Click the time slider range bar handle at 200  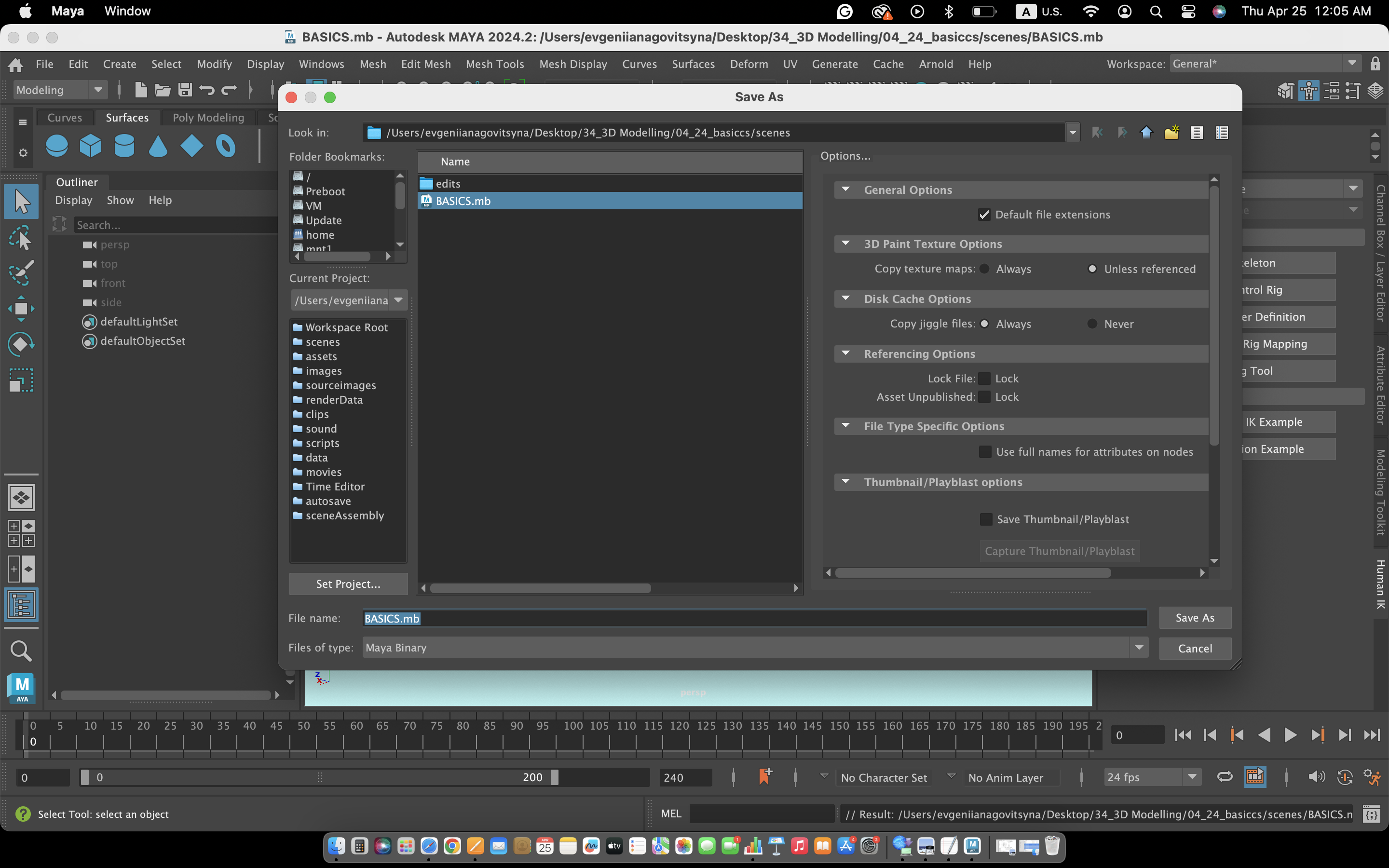click(555, 777)
